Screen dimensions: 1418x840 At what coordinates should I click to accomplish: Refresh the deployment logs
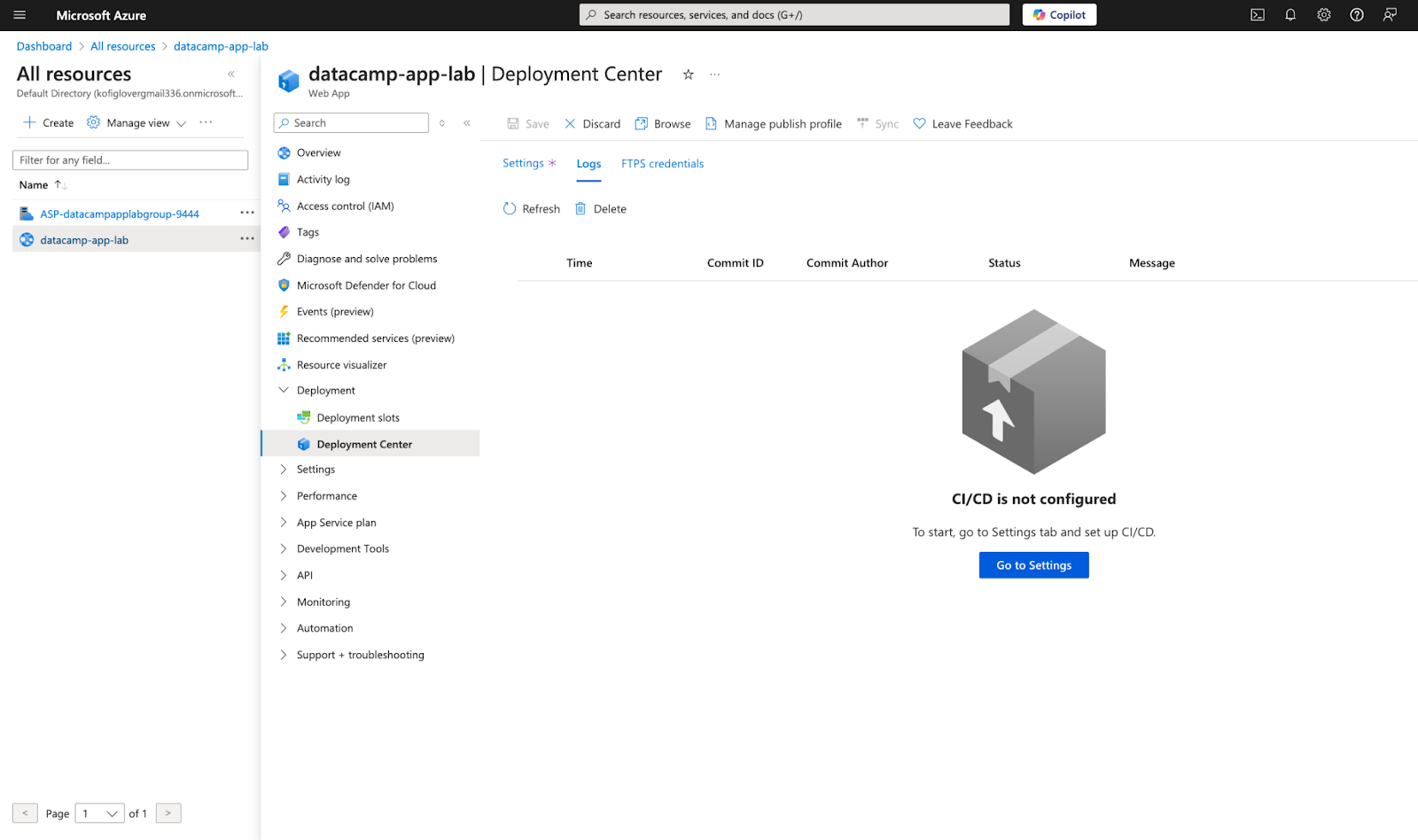coord(532,209)
